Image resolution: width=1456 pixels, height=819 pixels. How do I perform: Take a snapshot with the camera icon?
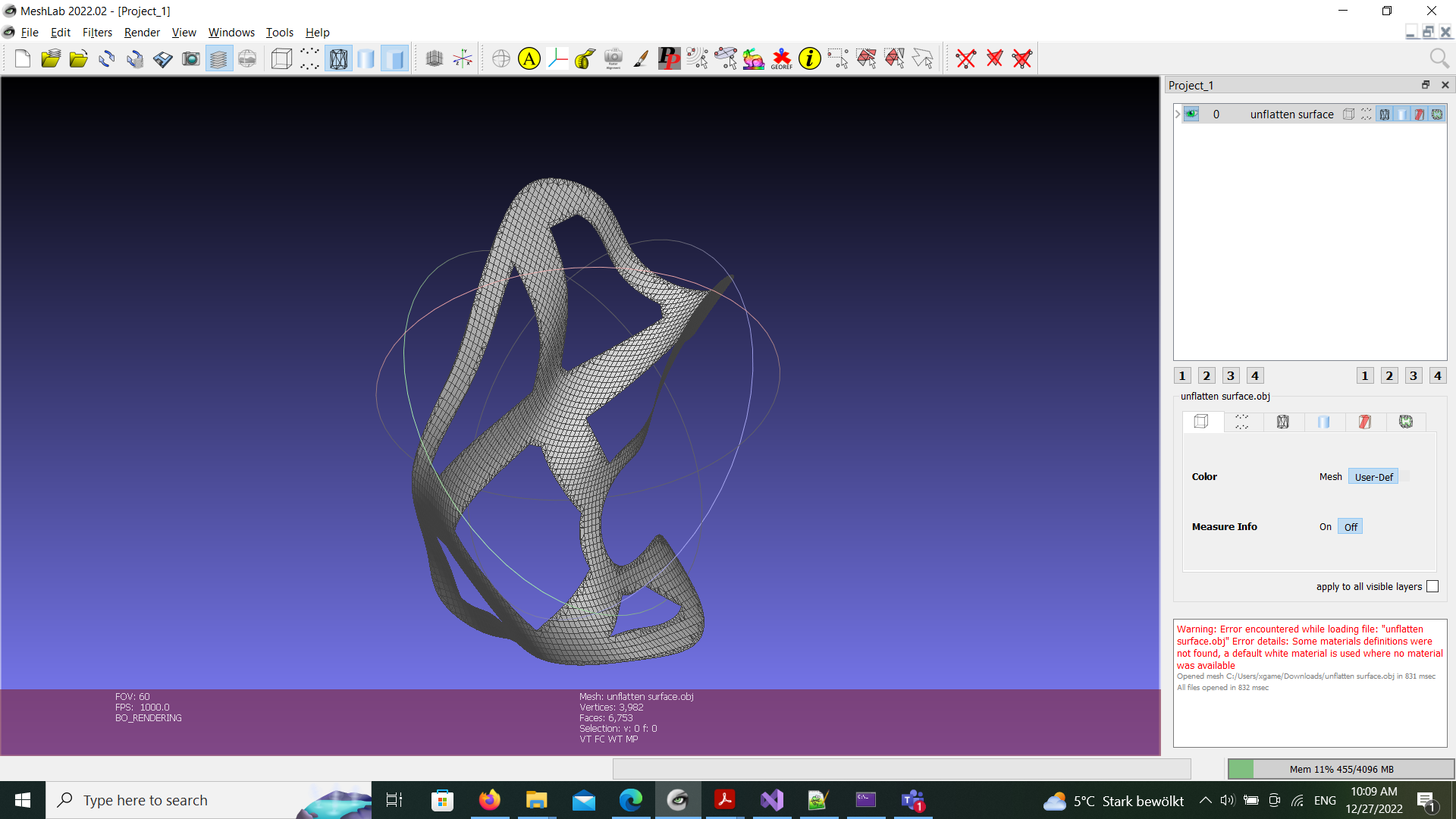click(x=190, y=58)
